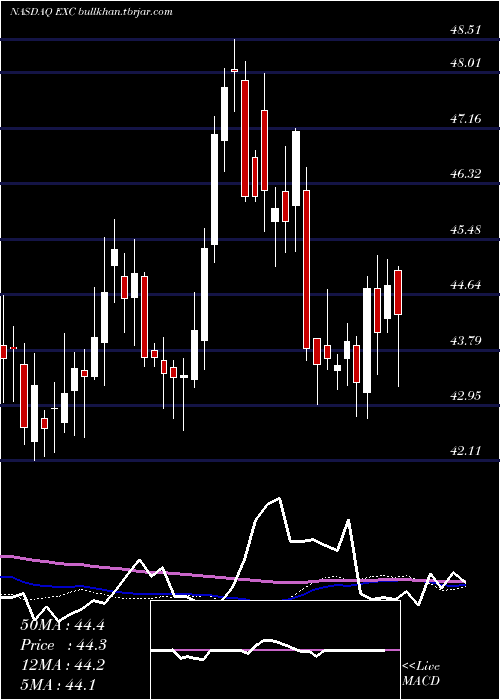Click the 46.32 price axis label
Viewport: 500px width, 700px height.
pos(466,174)
